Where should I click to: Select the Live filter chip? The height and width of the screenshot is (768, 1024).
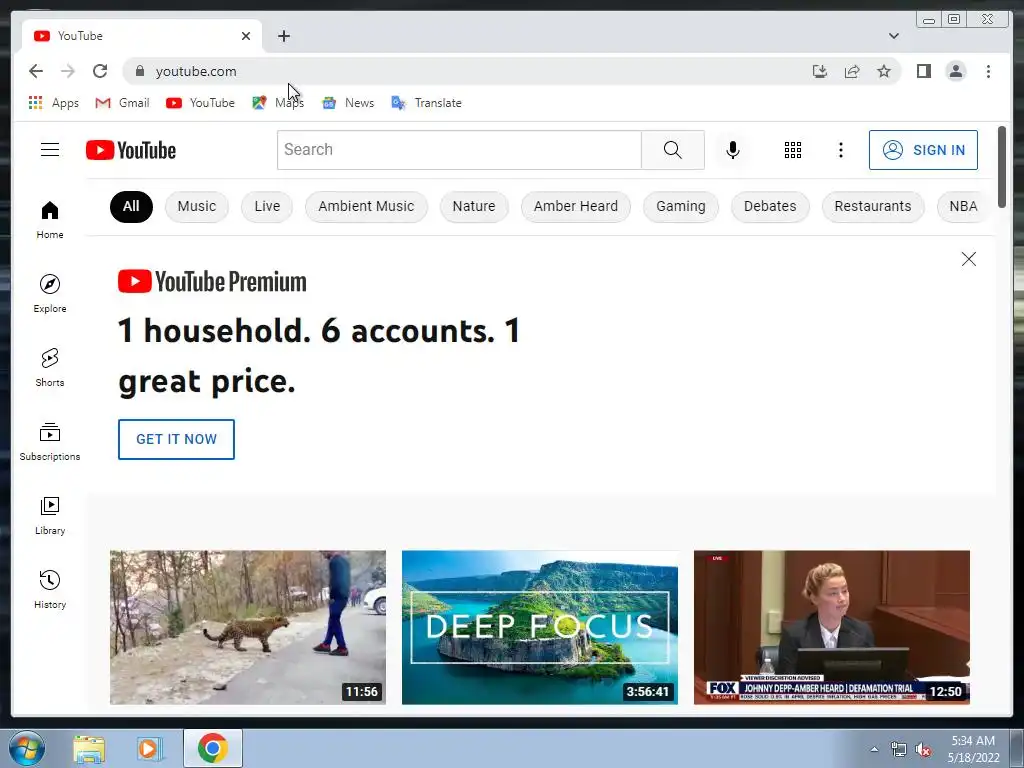click(x=267, y=206)
